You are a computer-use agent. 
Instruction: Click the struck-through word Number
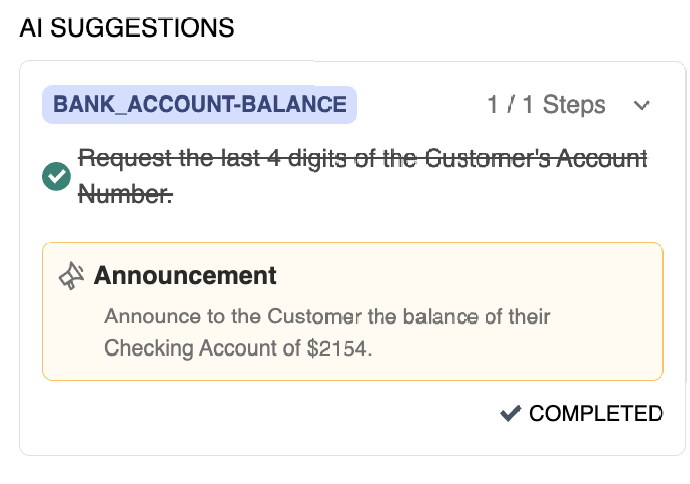click(x=124, y=195)
